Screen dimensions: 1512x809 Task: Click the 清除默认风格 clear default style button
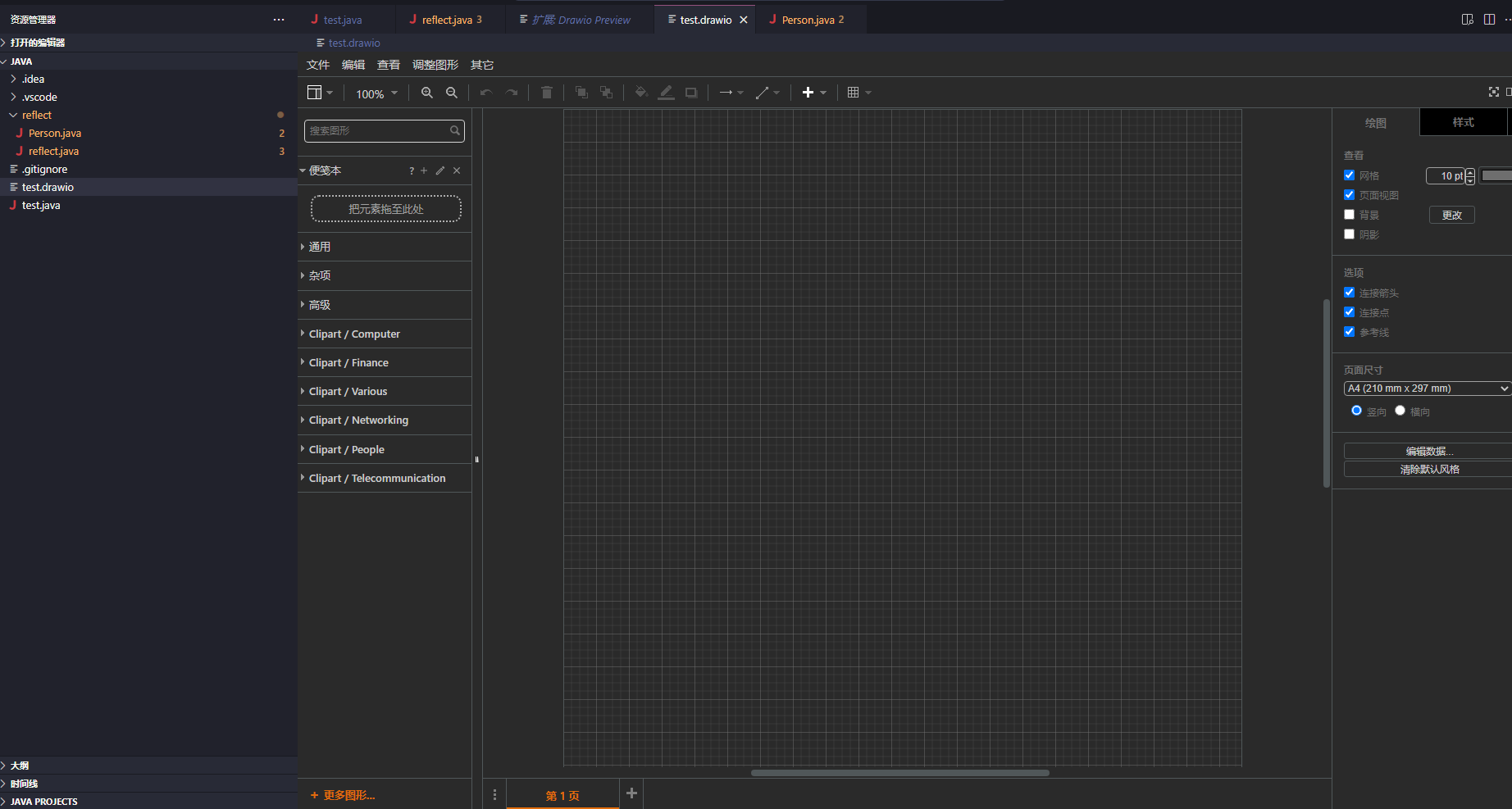[1428, 469]
